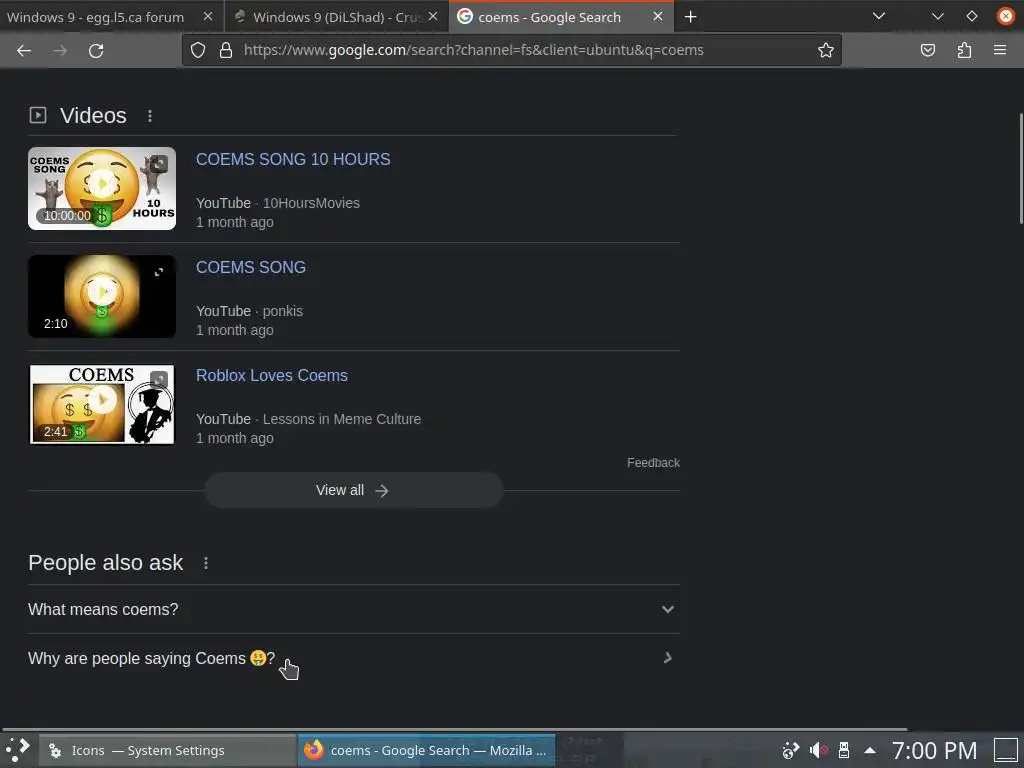Click the Videos section play icon

[38, 116]
